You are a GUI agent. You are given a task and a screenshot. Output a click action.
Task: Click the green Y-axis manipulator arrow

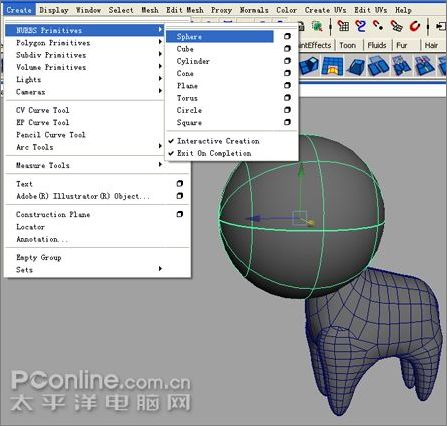click(x=301, y=169)
